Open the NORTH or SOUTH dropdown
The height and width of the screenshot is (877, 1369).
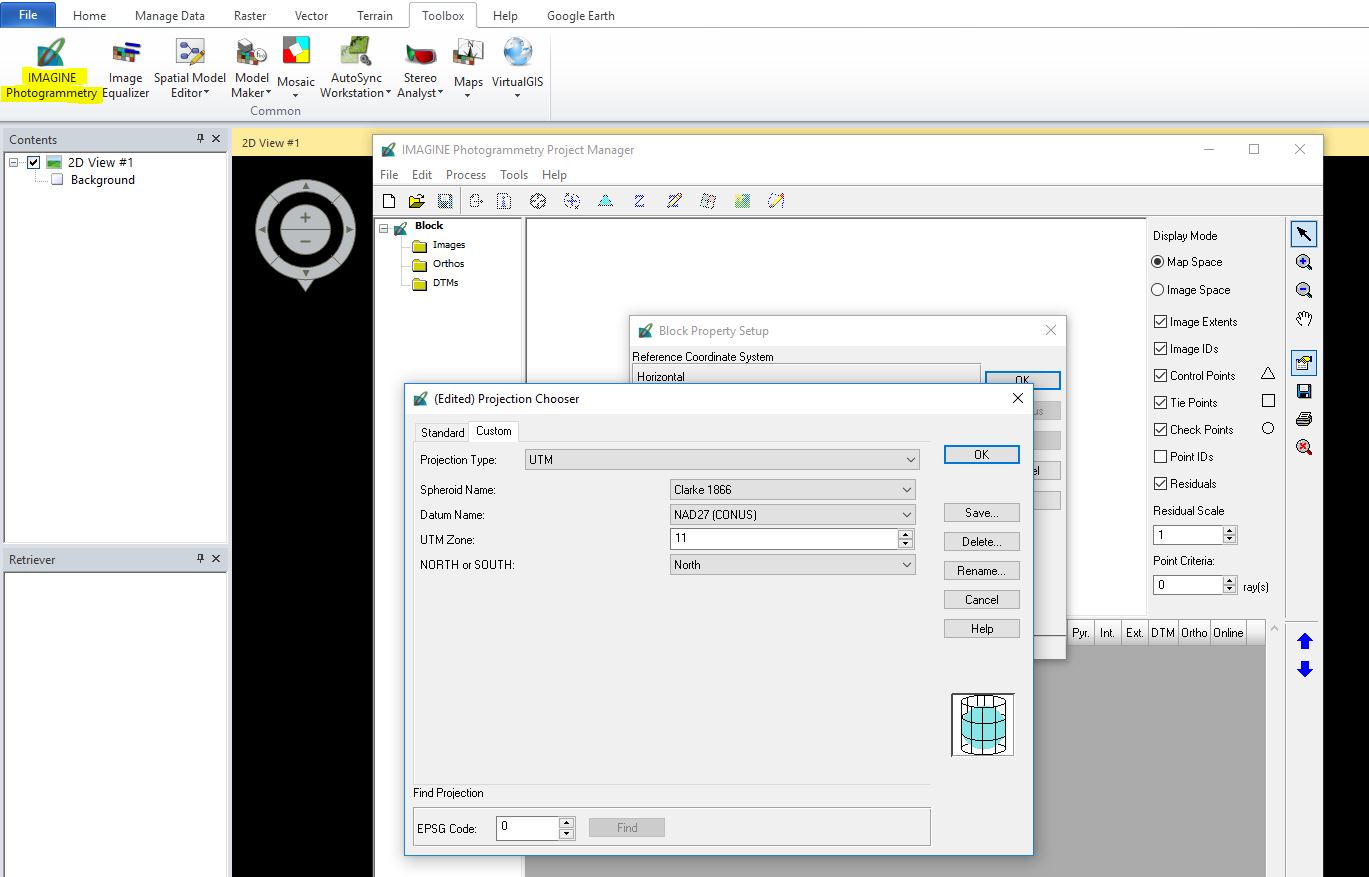pyautogui.click(x=793, y=565)
